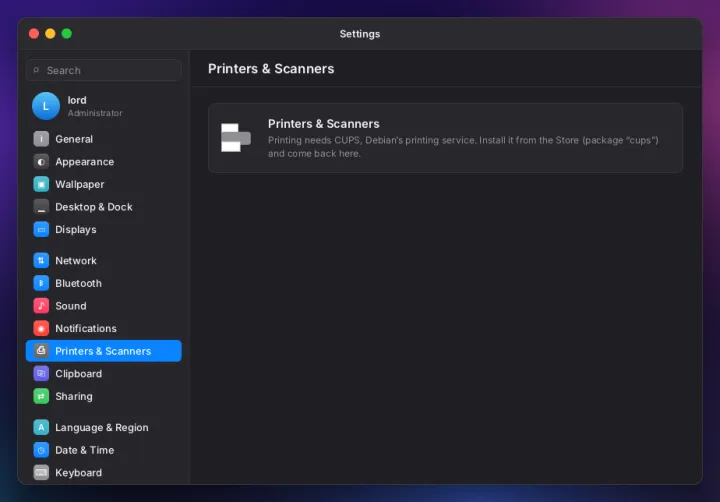Select the Appearance label in sidebar
The width and height of the screenshot is (720, 502).
pyautogui.click(x=84, y=162)
